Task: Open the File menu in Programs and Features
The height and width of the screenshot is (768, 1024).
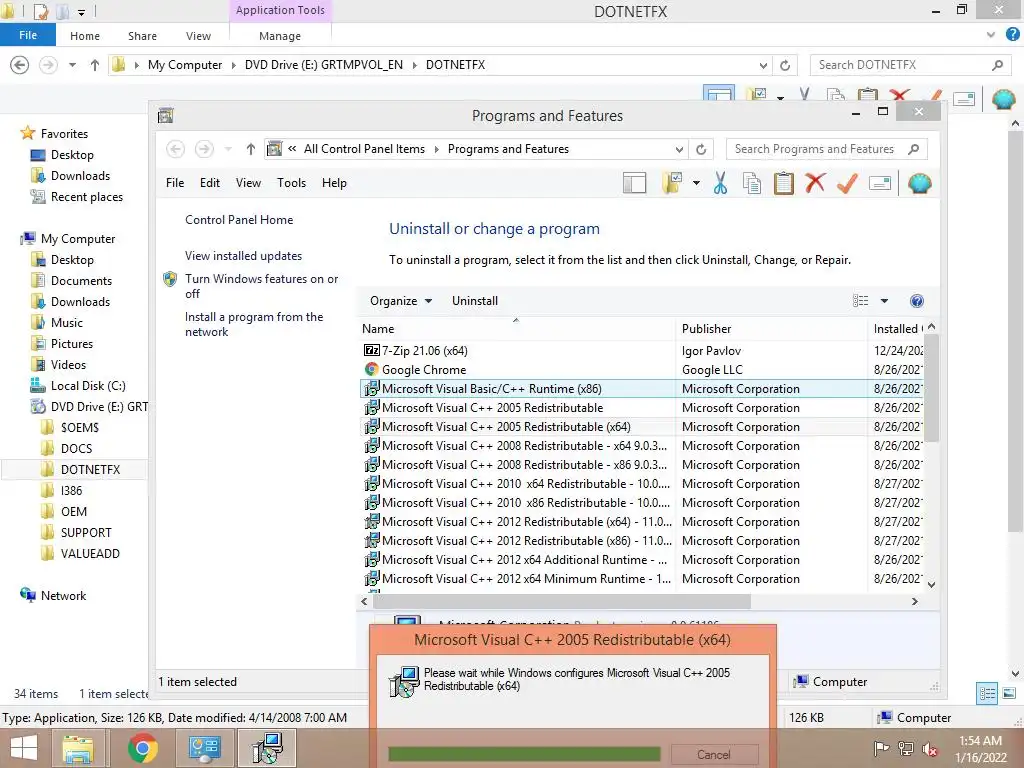Action: (x=174, y=183)
